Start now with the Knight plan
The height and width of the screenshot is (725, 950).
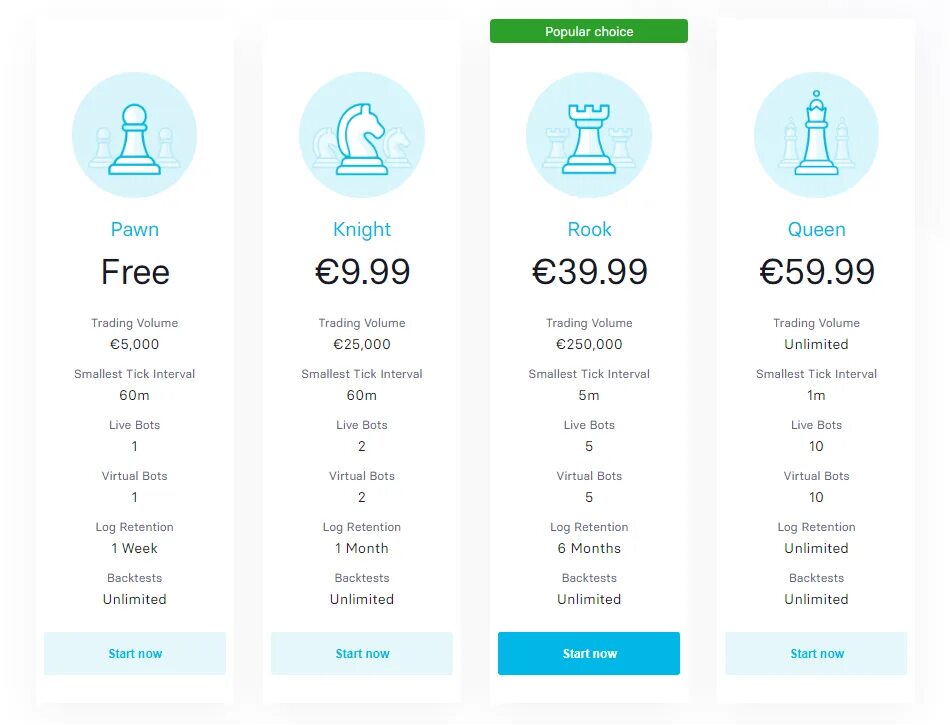click(362, 653)
